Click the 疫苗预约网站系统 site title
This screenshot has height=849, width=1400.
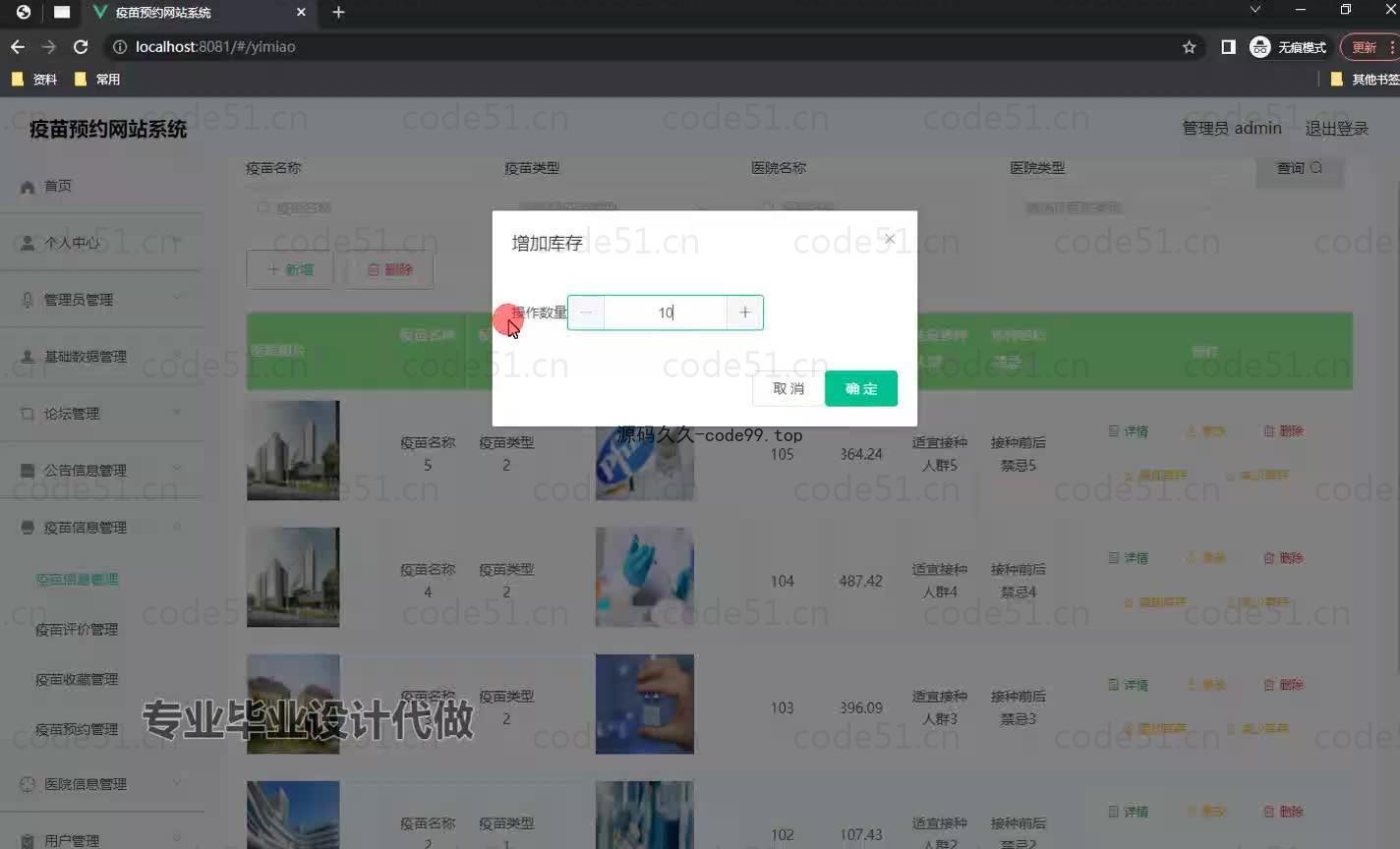[108, 129]
